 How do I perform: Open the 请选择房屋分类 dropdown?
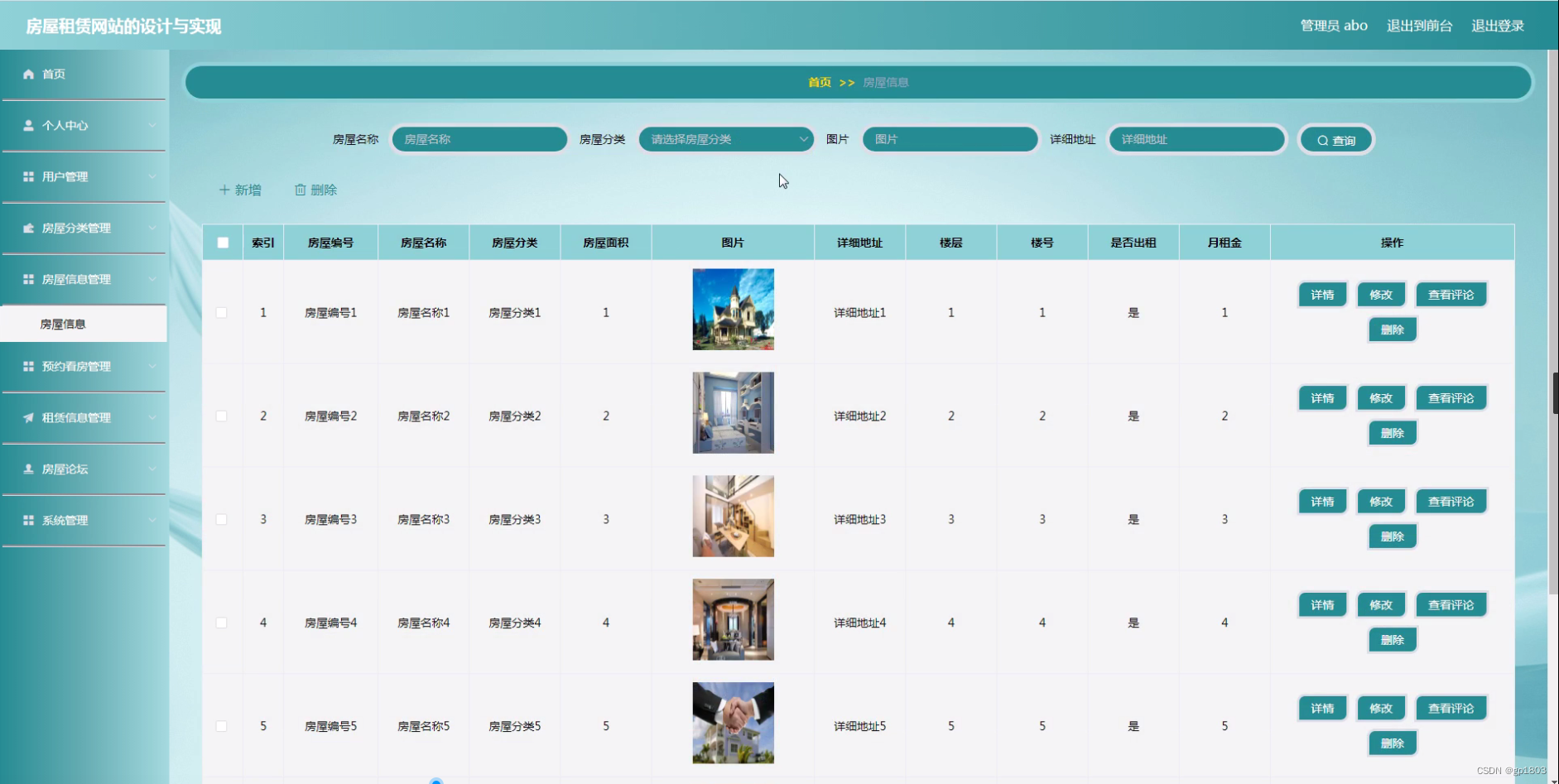coord(724,139)
